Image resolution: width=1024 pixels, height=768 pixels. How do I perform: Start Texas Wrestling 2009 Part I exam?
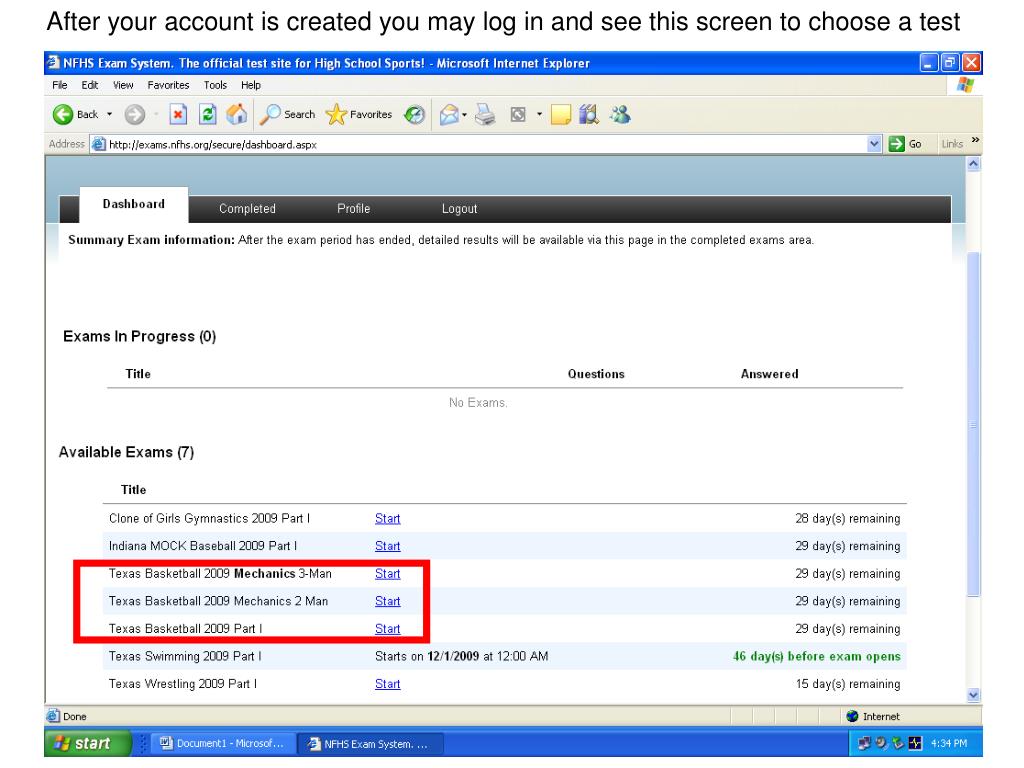(387, 684)
